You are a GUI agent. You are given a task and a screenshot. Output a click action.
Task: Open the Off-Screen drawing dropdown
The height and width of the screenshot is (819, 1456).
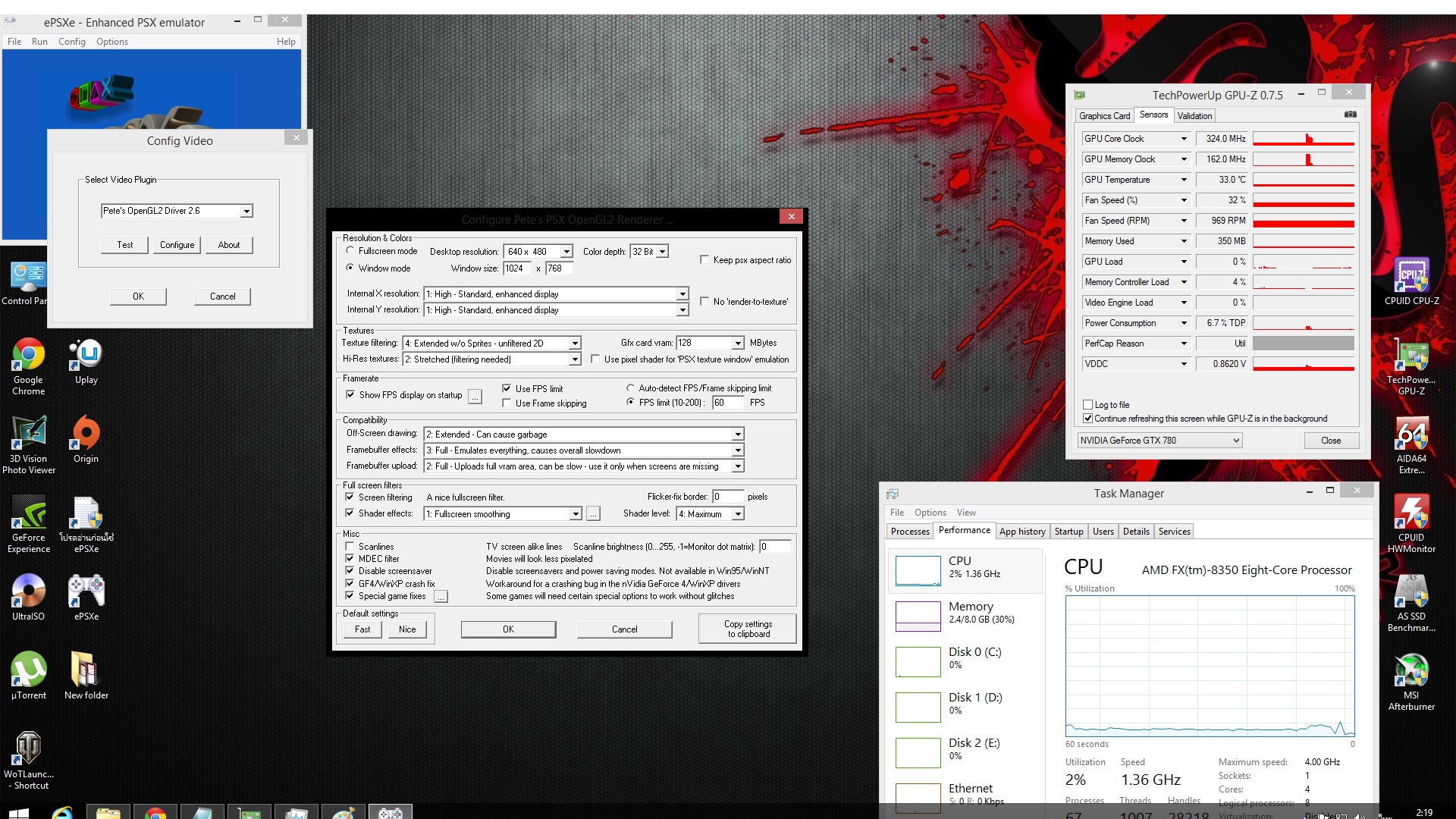point(737,435)
